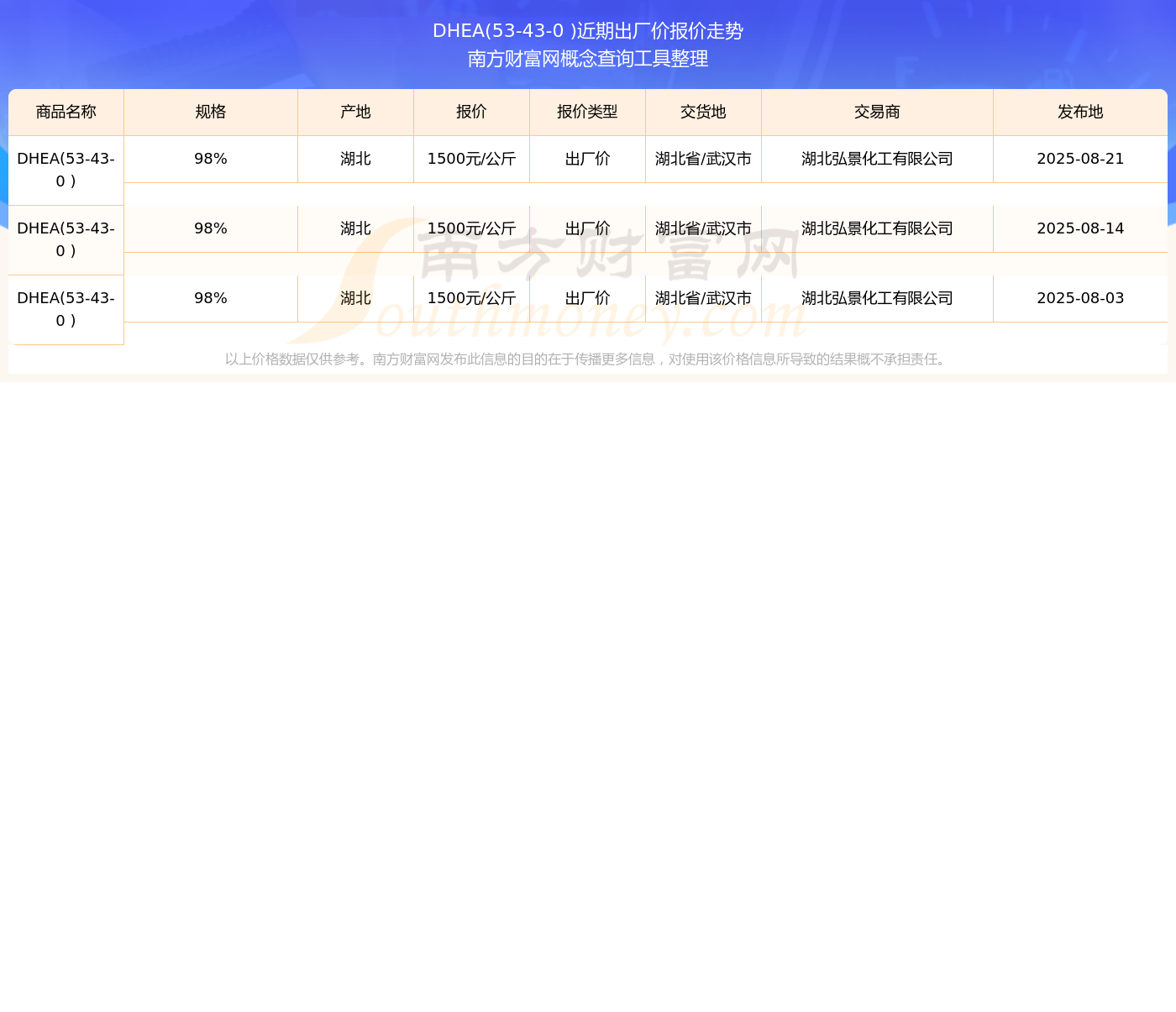Click the DHEA product name in 2025-08-21 row
This screenshot has width=1176, height=1012.
66,170
